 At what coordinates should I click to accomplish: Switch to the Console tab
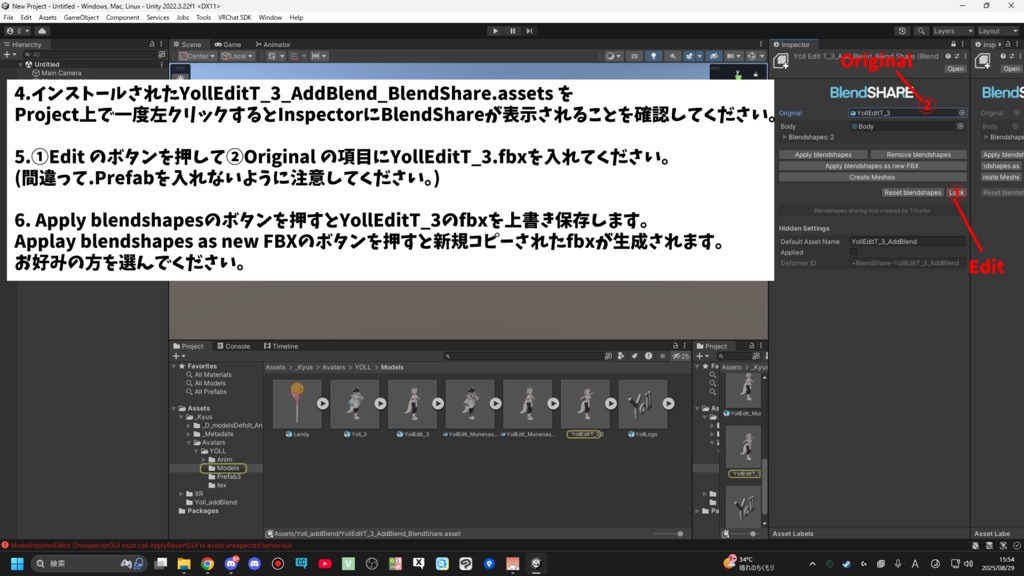[x=235, y=346]
